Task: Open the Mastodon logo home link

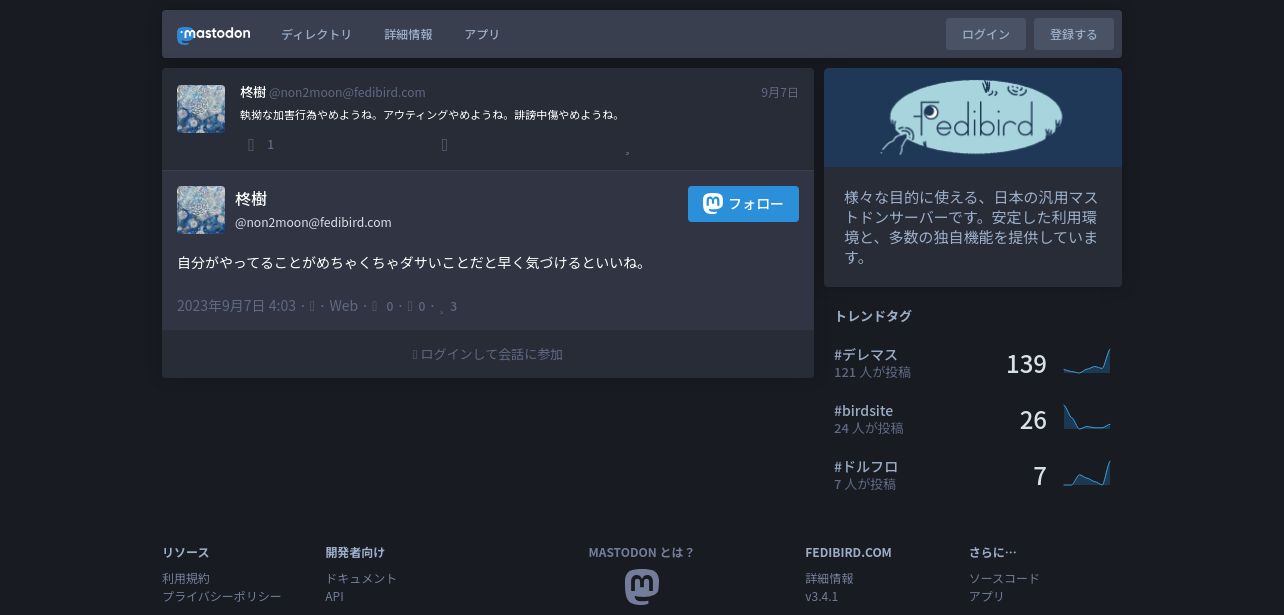Action: pos(214,34)
